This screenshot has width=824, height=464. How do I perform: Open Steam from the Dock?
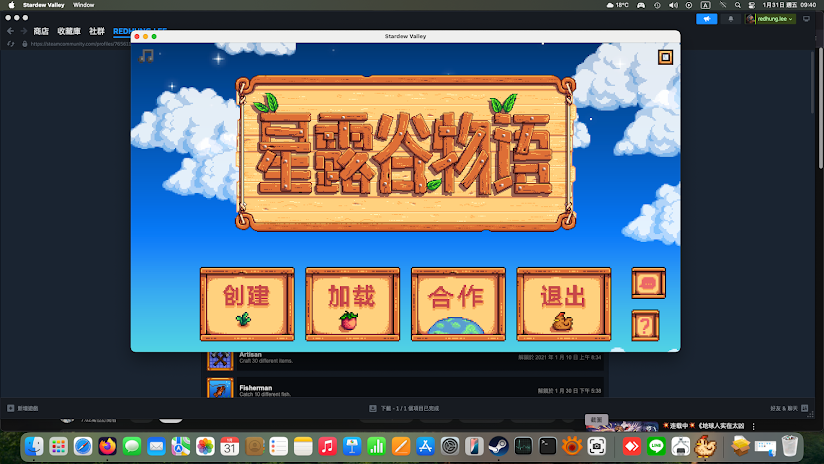tap(499, 447)
